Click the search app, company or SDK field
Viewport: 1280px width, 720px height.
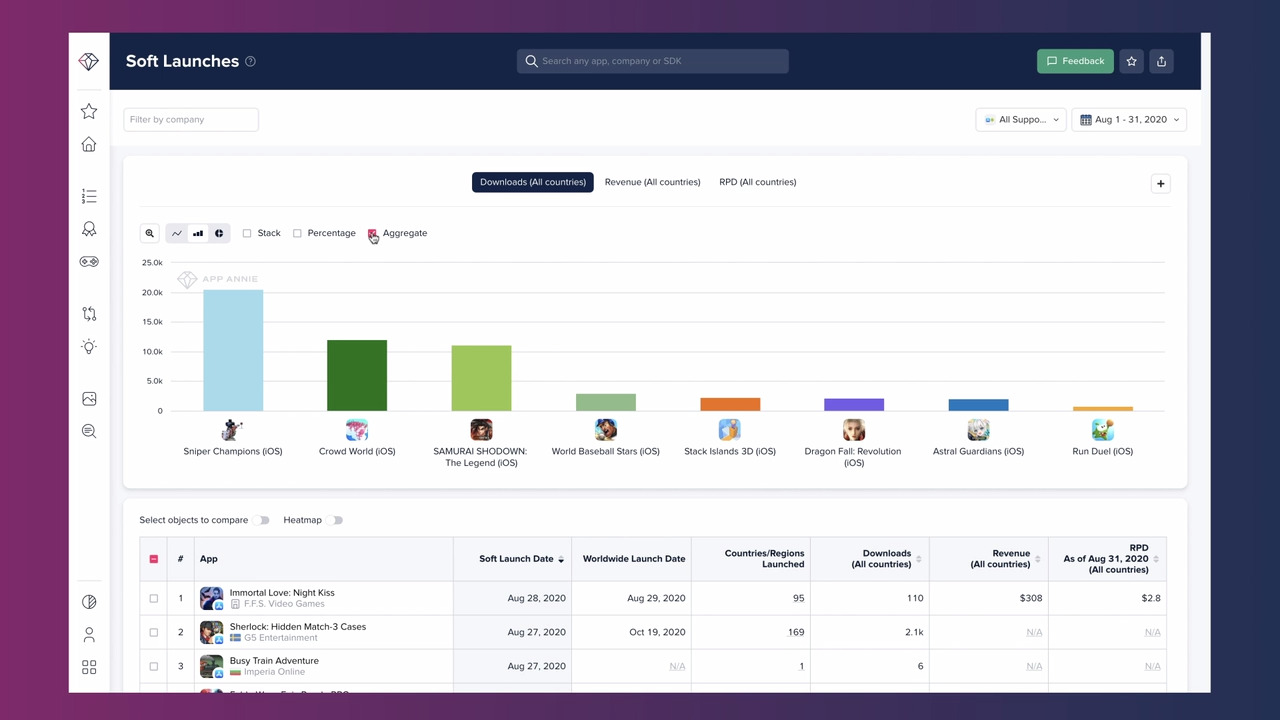click(x=653, y=61)
